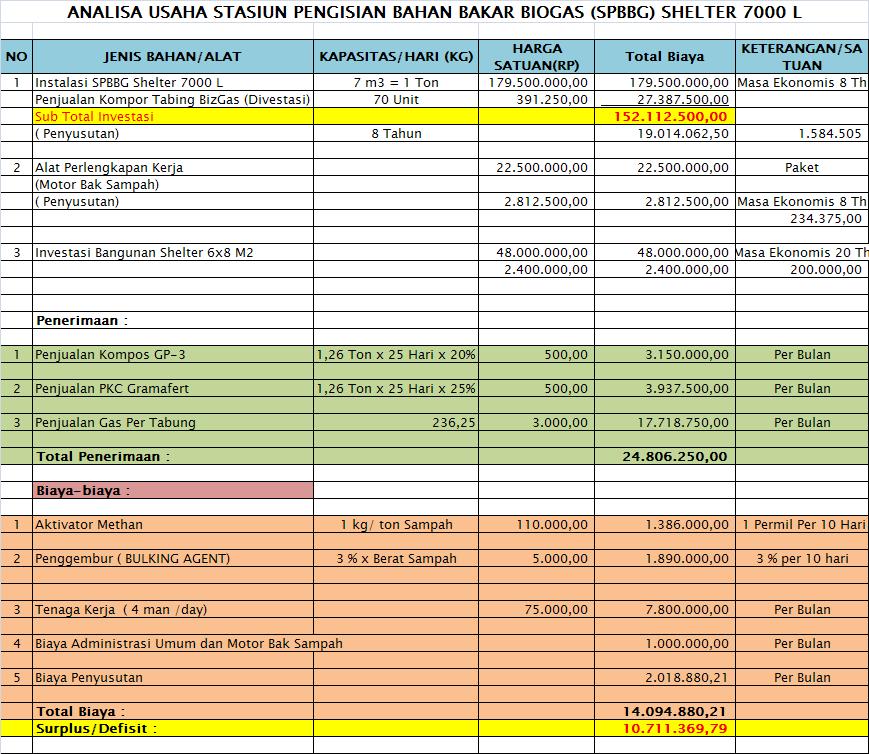Select the yellow 'Sub Total Investasi' cell
This screenshot has width=869, height=754.
click(173, 116)
